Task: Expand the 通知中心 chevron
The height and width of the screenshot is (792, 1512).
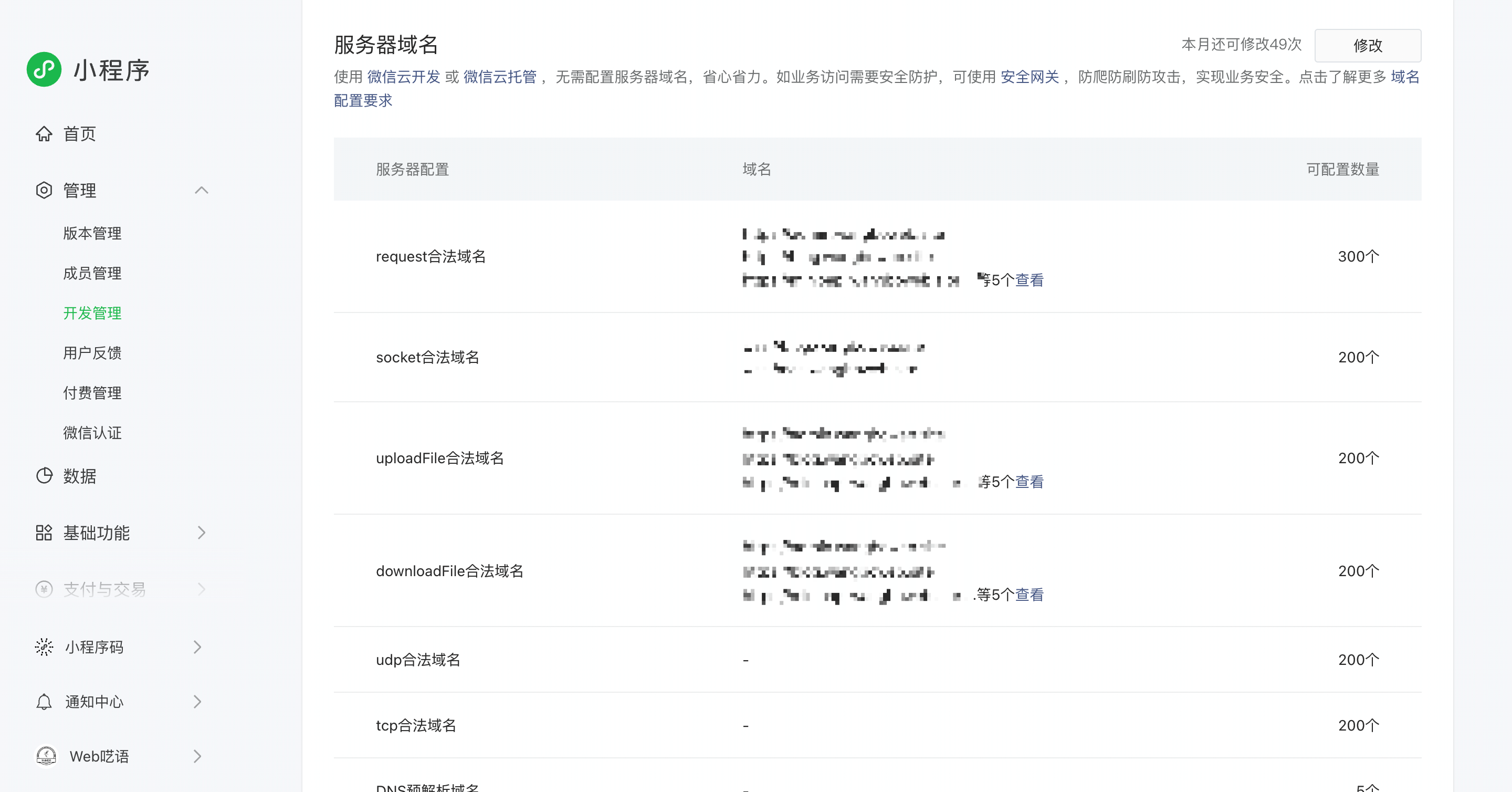Action: (197, 702)
